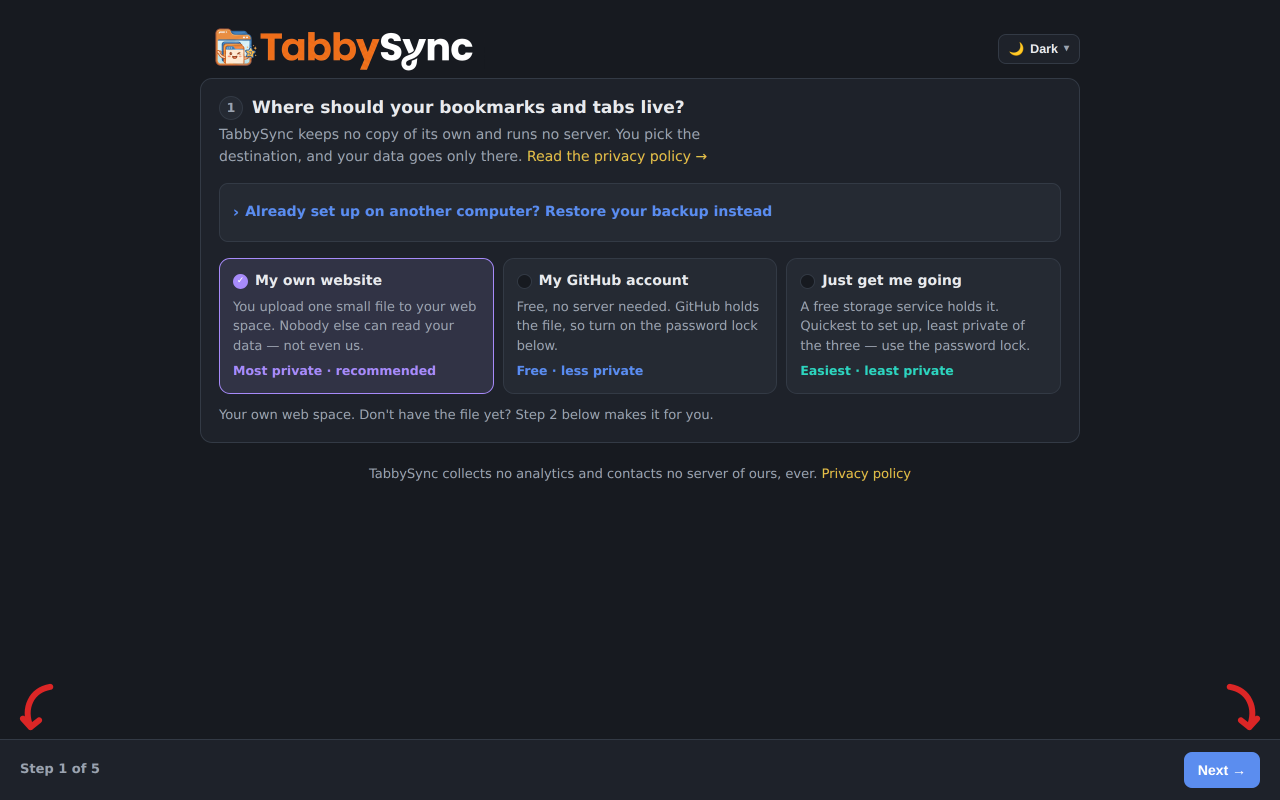Image resolution: width=1280 pixels, height=800 pixels.
Task: Select the 'My own website' radio option
Action: (240, 281)
